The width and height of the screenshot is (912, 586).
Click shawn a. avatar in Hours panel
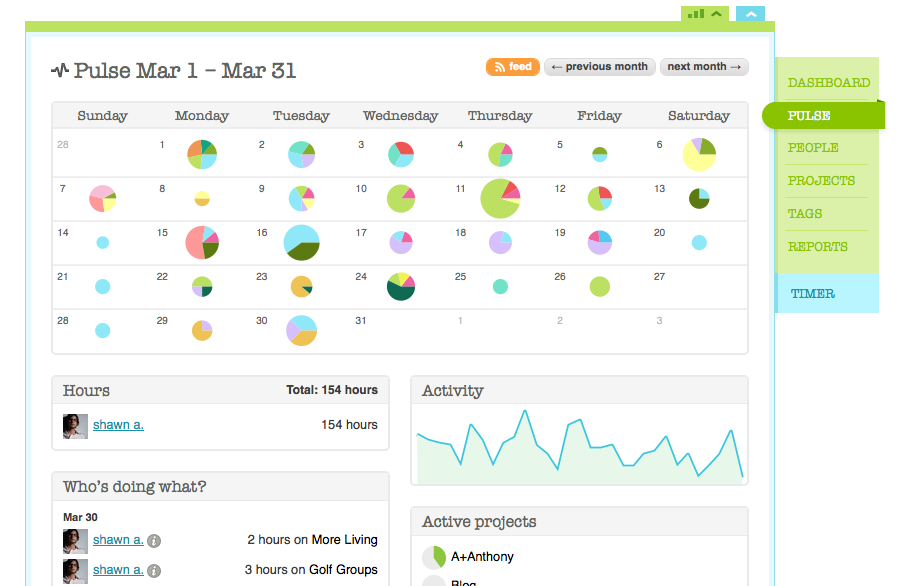click(x=75, y=426)
